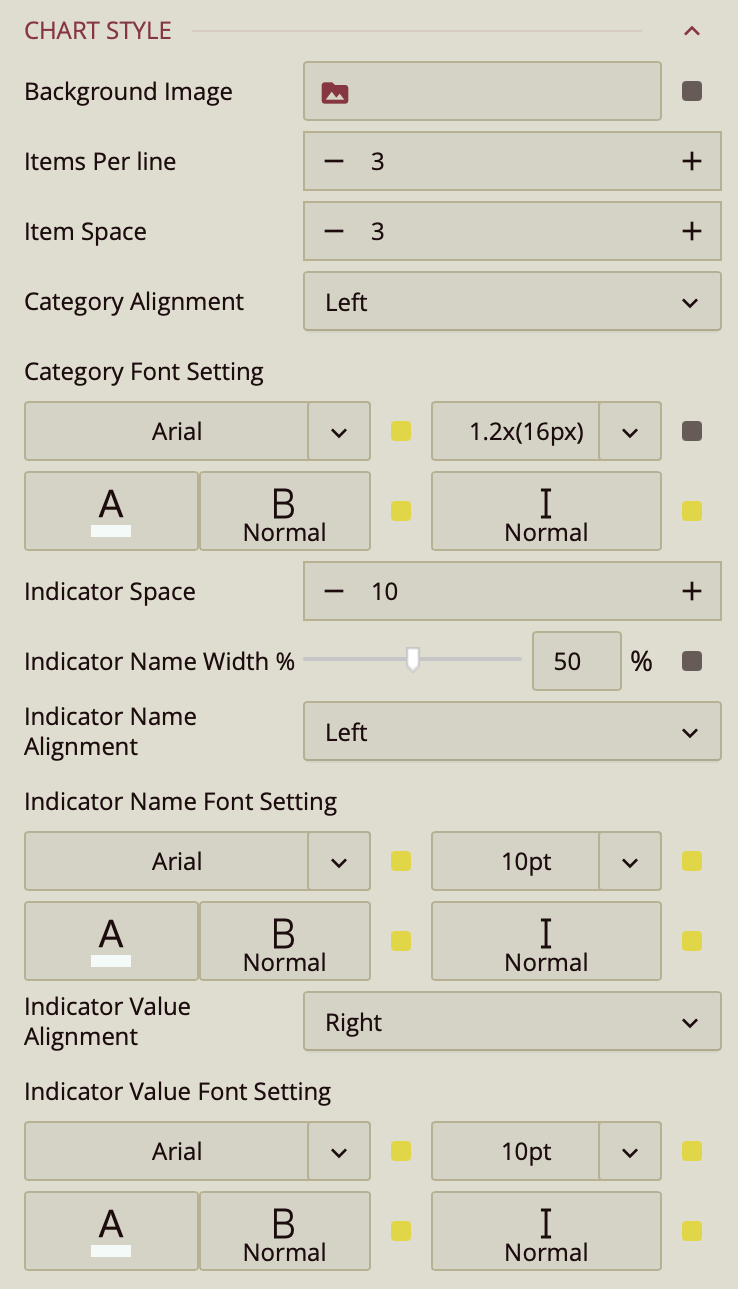This screenshot has height=1289, width=738.
Task: Click the CHART STYLE section header
Action: pos(98,31)
